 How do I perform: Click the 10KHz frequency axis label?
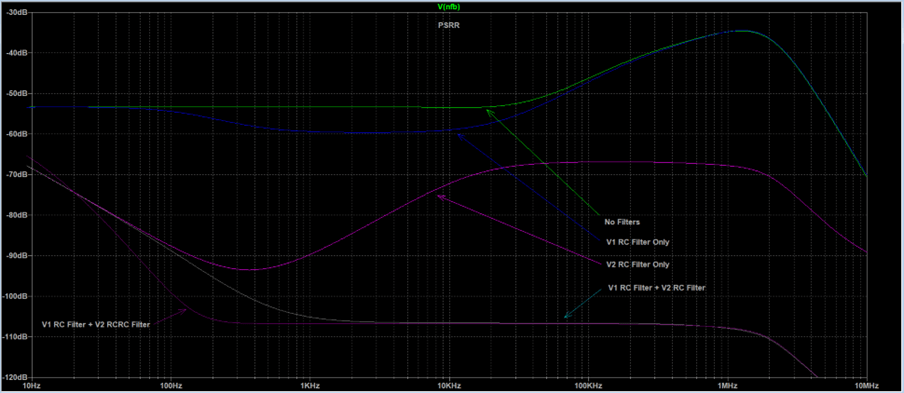coord(449,385)
